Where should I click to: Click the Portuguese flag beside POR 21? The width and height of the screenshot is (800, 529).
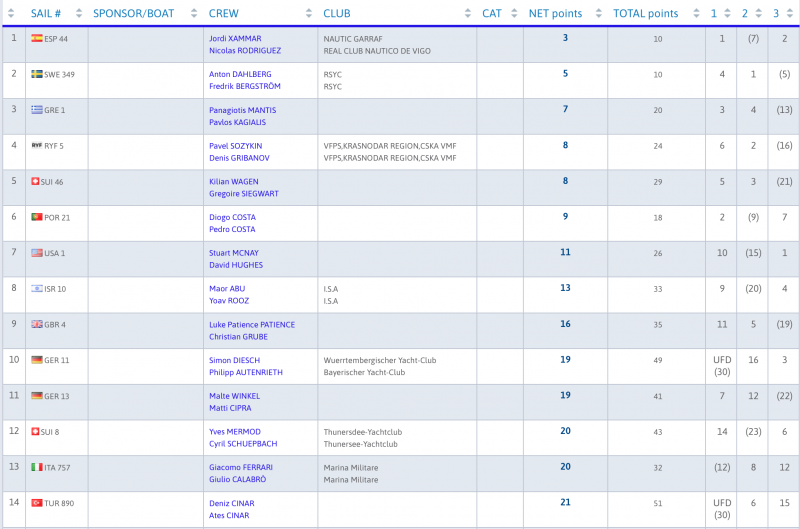tap(37, 217)
